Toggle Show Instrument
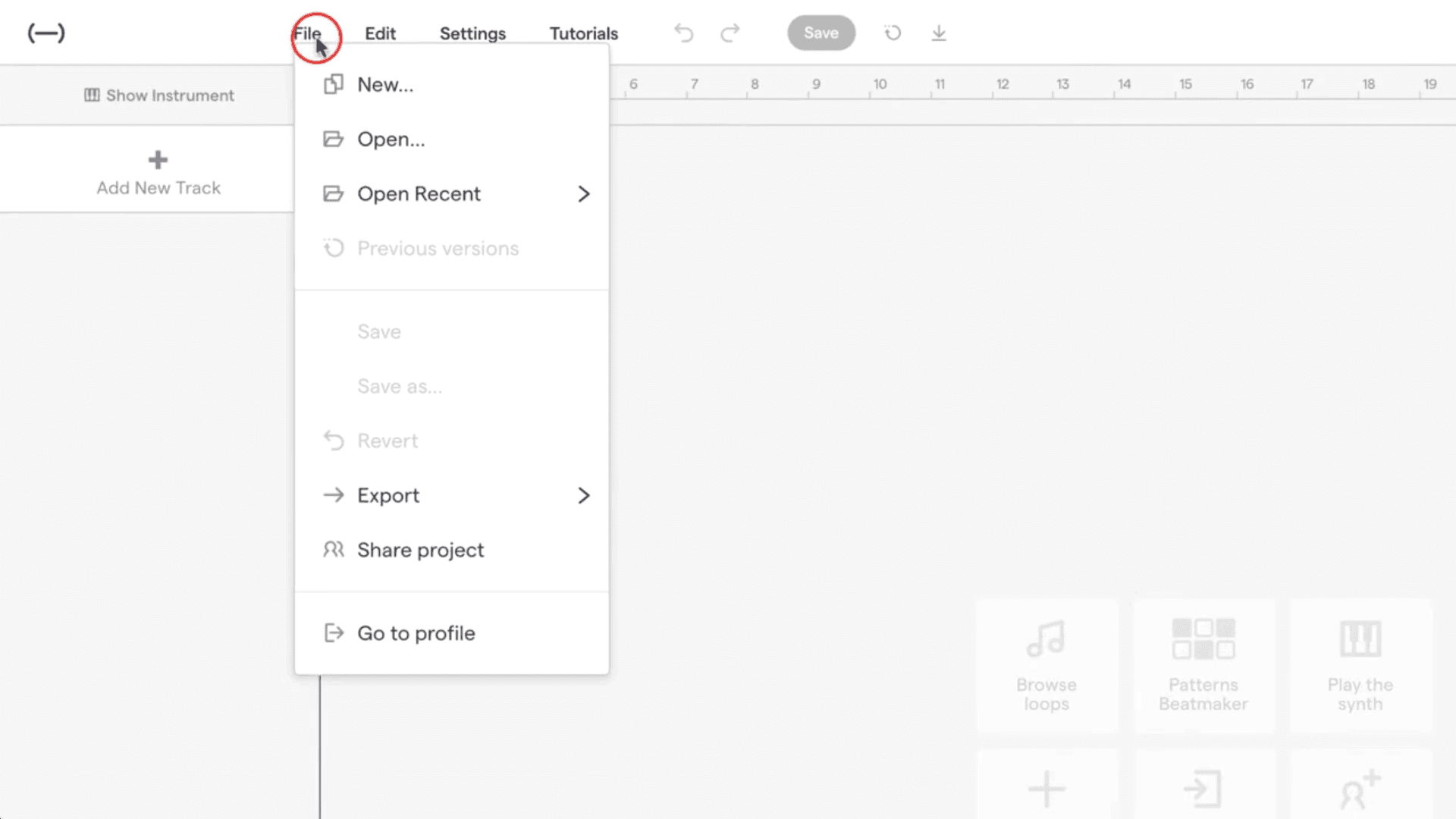1456x819 pixels. point(158,96)
